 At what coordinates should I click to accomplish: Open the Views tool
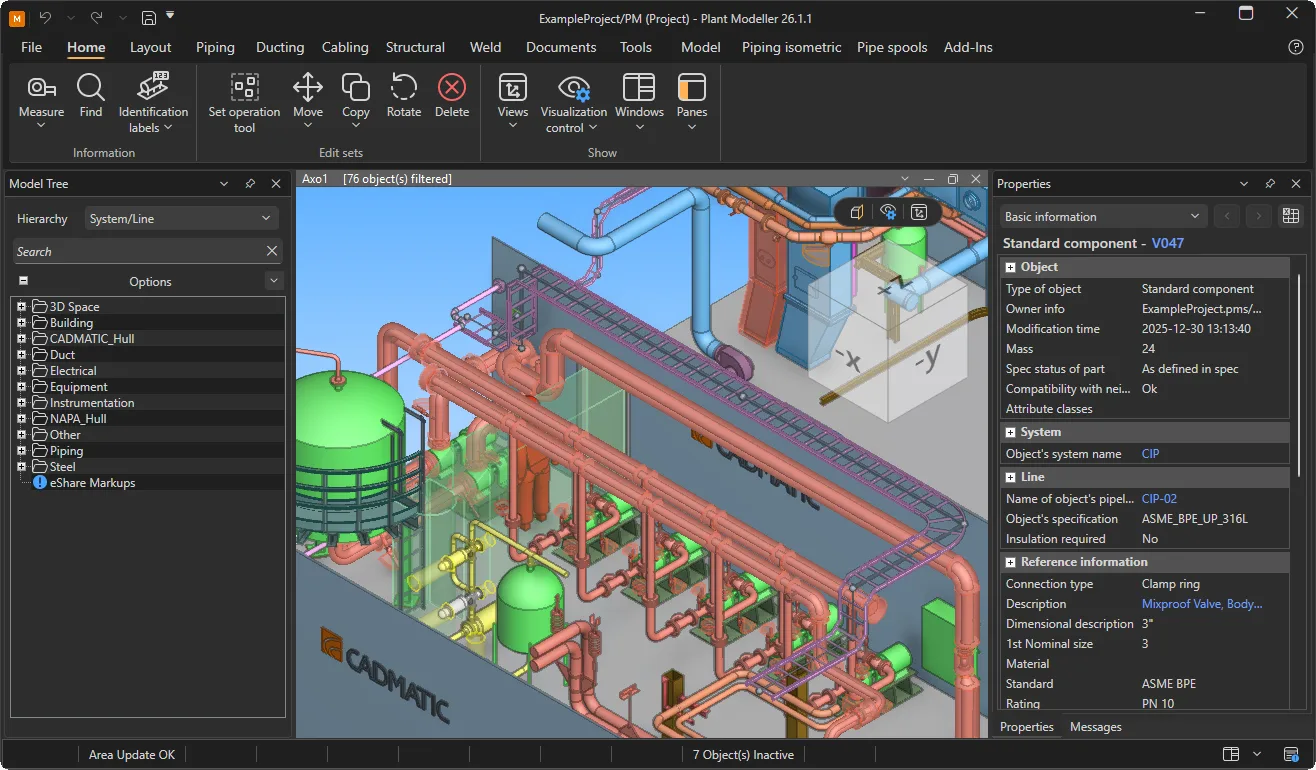click(x=513, y=87)
